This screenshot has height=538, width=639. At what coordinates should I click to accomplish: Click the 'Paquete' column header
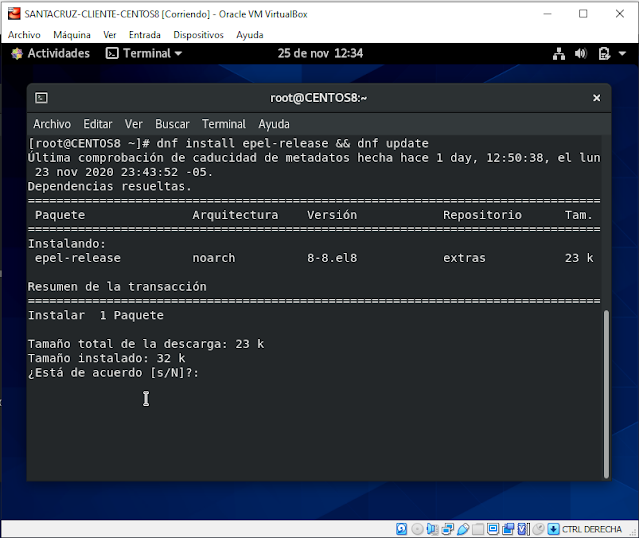(60, 215)
